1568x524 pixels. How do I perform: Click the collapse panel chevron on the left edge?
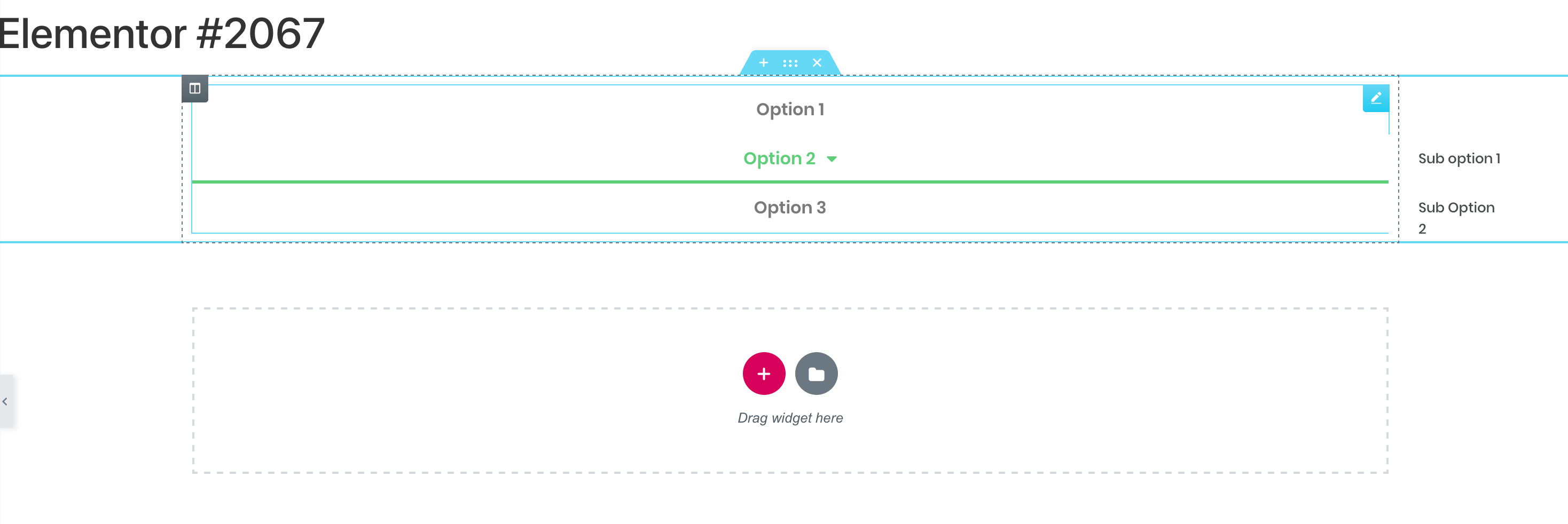(x=4, y=401)
